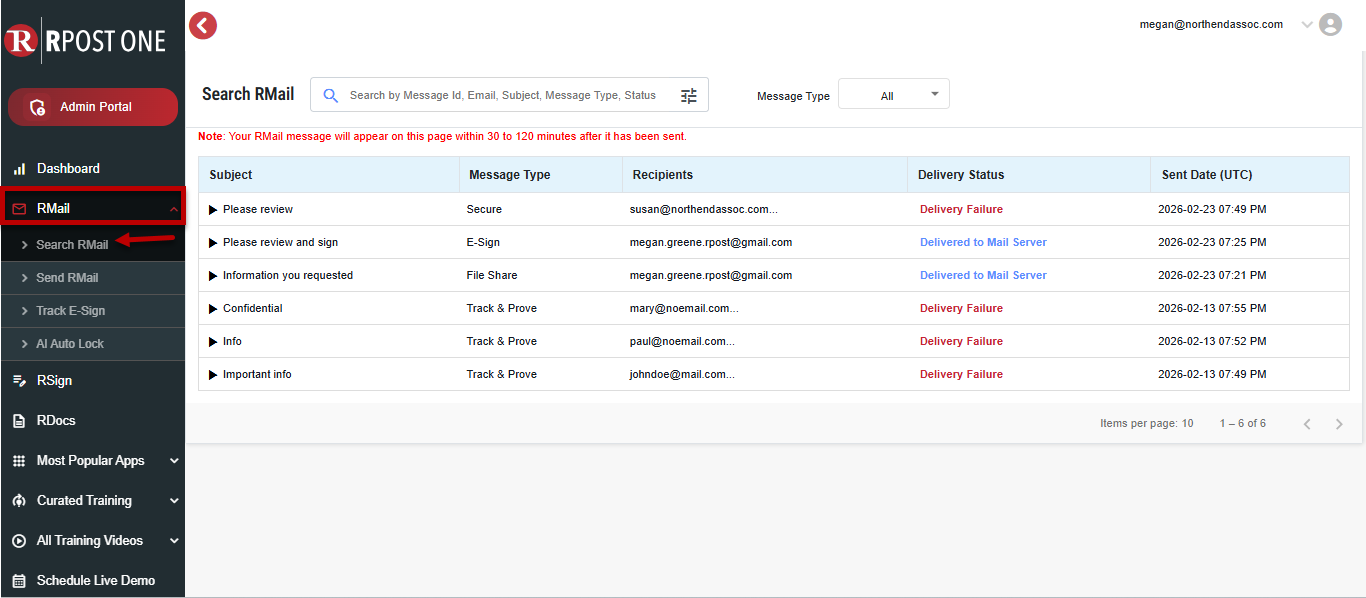The width and height of the screenshot is (1366, 598).
Task: Expand the 'Please review' message row
Action: coord(213,210)
